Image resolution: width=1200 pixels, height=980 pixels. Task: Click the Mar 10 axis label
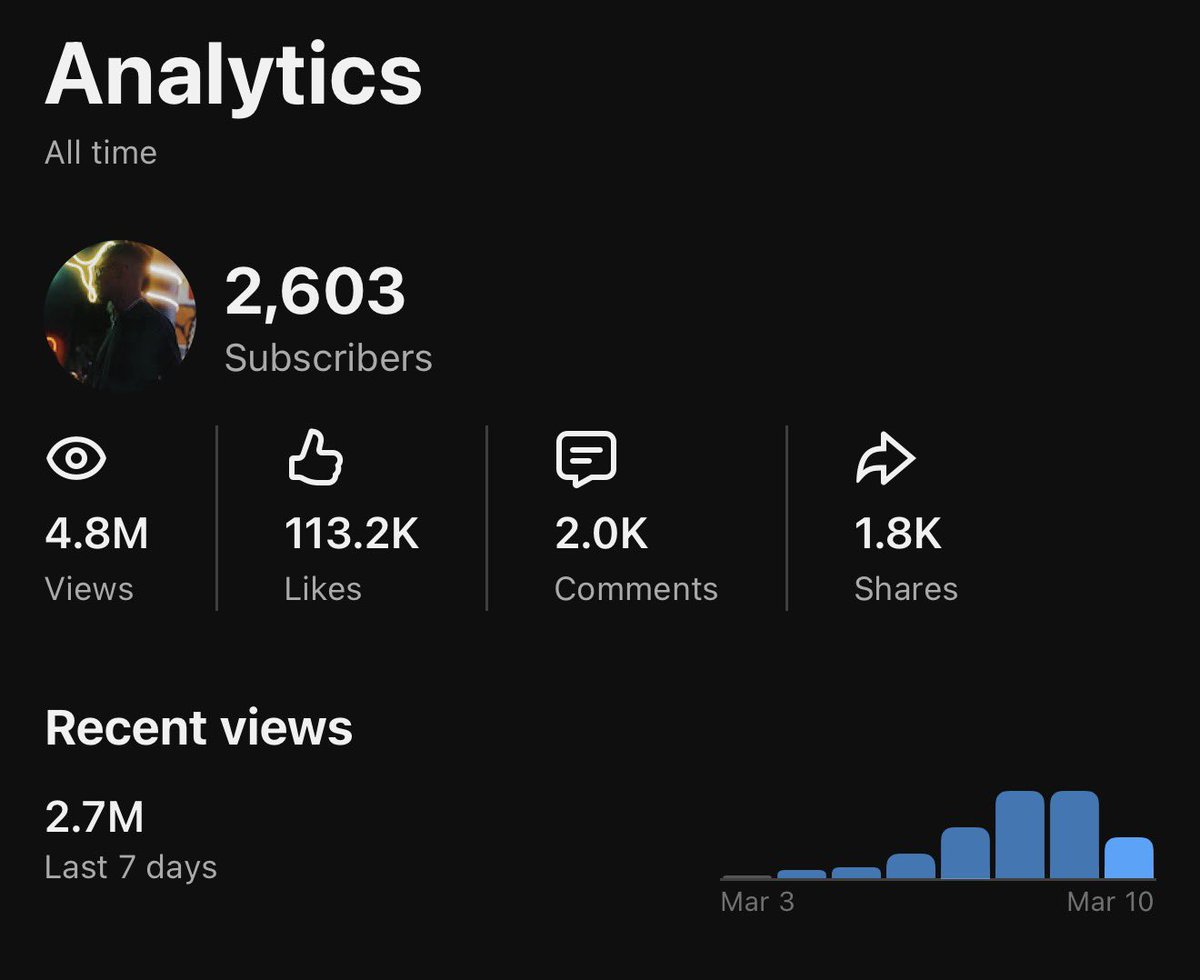(1110, 902)
